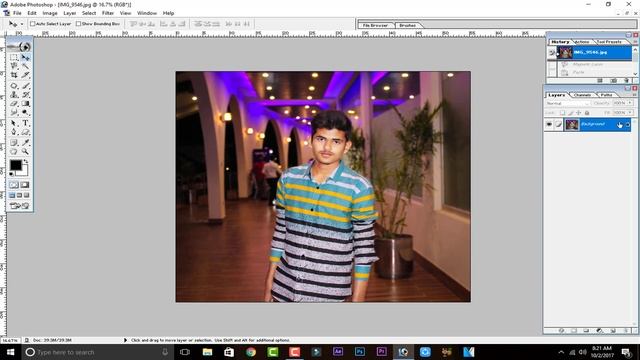The width and height of the screenshot is (640, 360).
Task: Enable Auto Select Layer checkbox
Action: [x=32, y=24]
